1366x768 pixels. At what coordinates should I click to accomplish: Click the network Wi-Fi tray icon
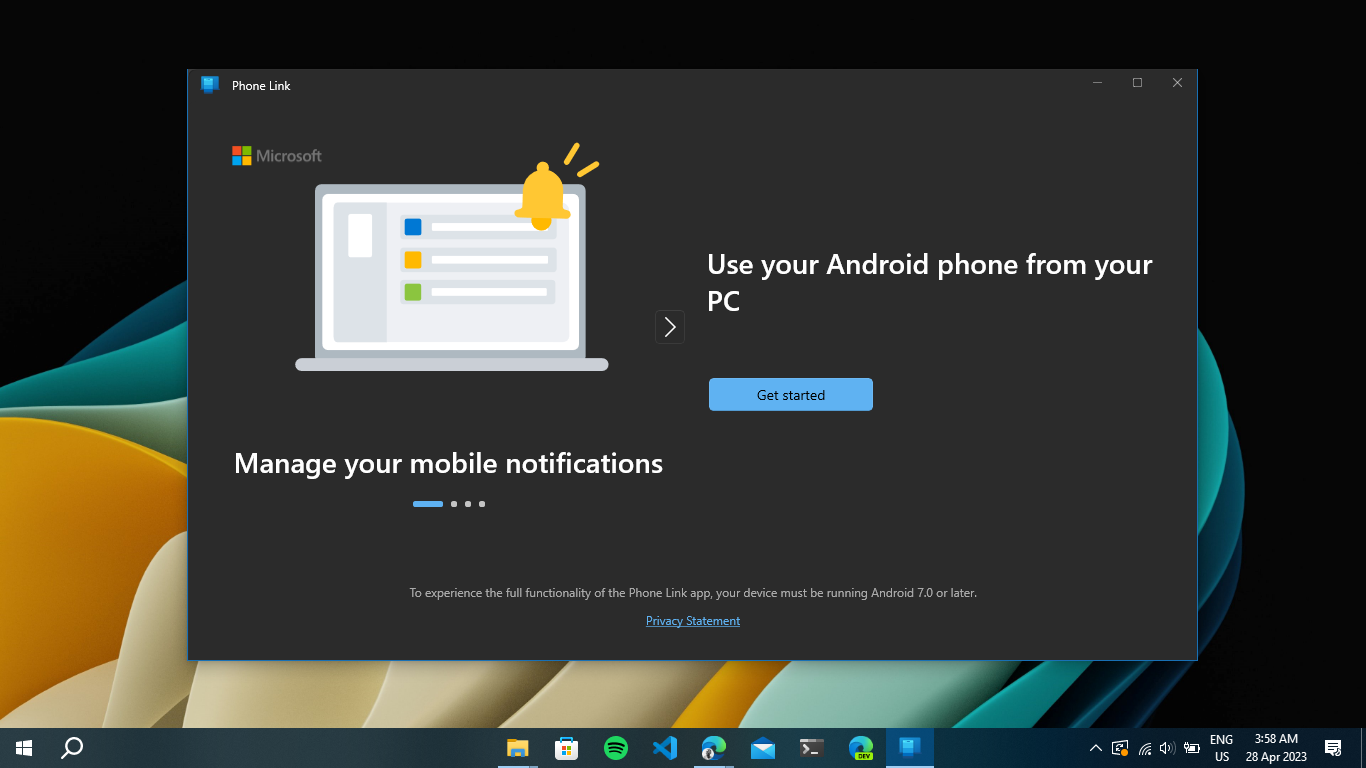[1145, 748]
